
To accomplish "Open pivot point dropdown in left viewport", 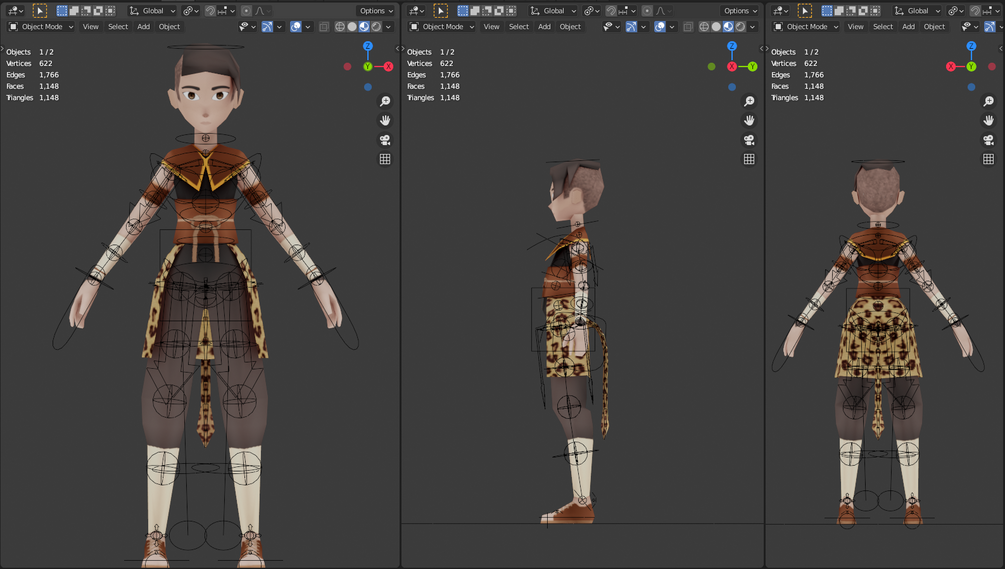I will click(x=190, y=11).
